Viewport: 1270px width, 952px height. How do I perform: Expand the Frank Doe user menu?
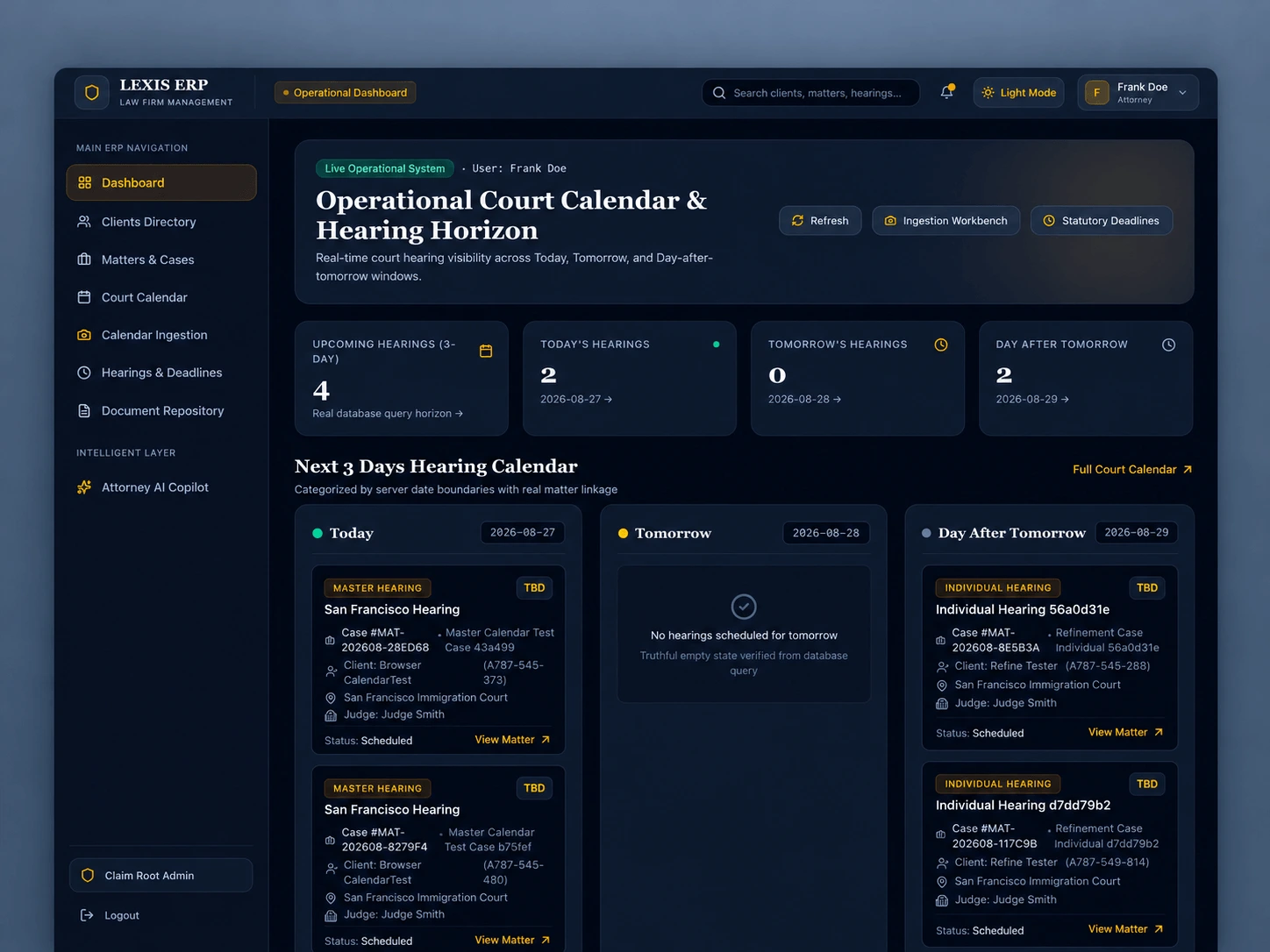(1138, 92)
